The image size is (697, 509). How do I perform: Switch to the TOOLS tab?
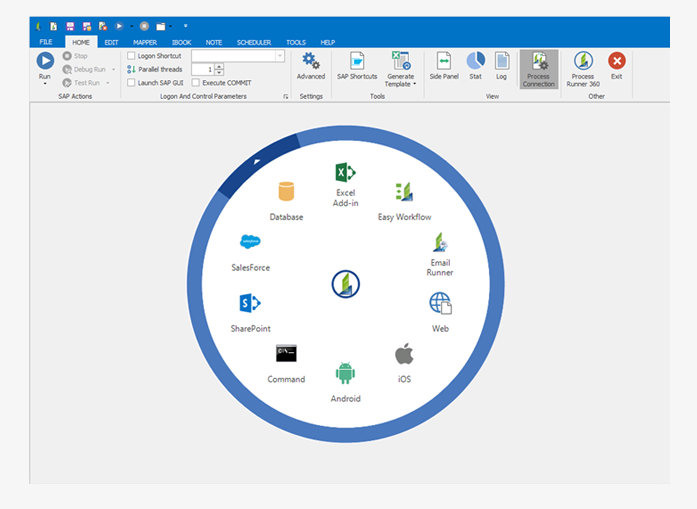coord(296,42)
